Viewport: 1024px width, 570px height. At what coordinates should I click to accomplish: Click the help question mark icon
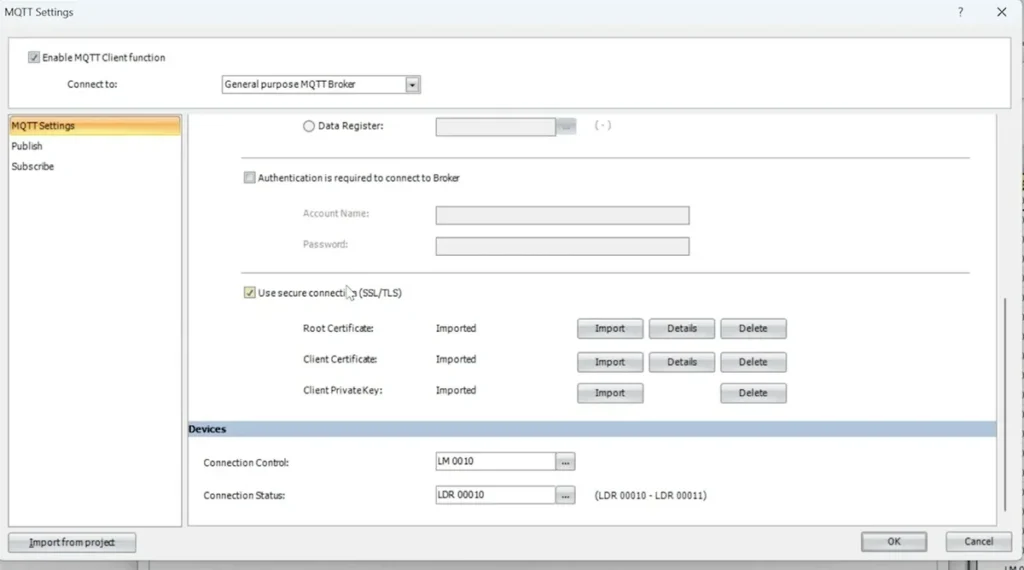tap(960, 12)
